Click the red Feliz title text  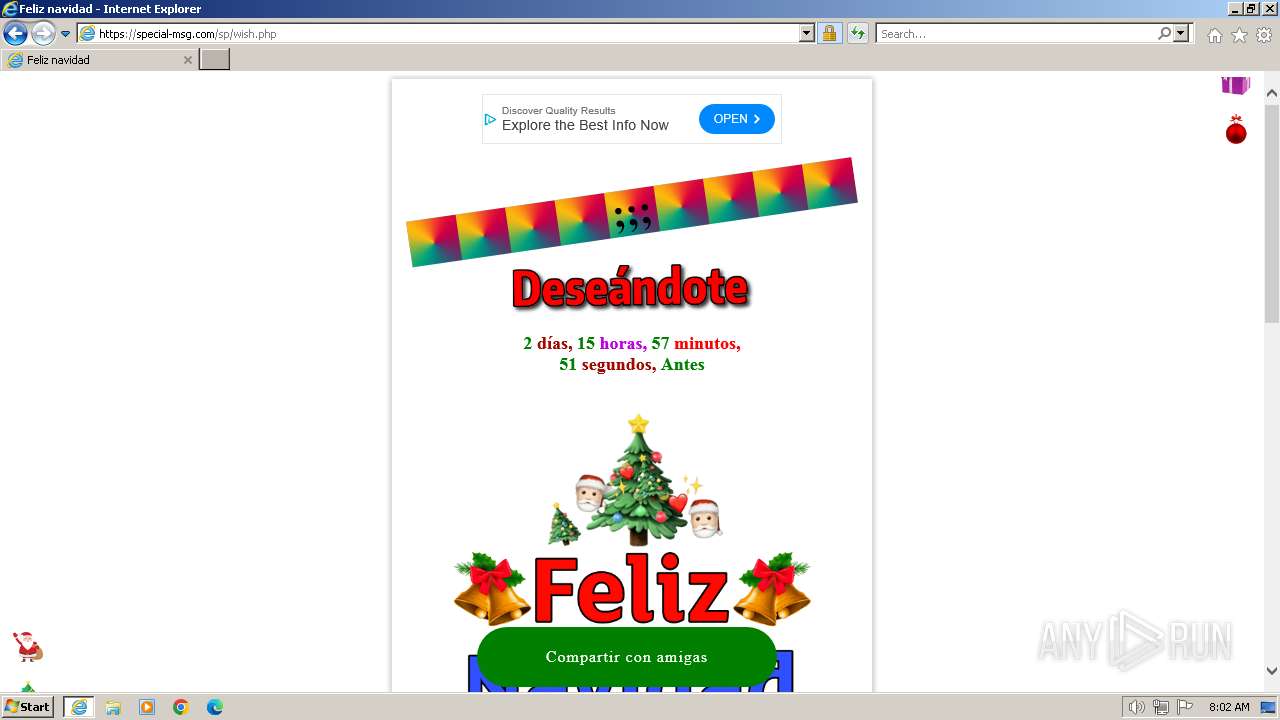630,590
